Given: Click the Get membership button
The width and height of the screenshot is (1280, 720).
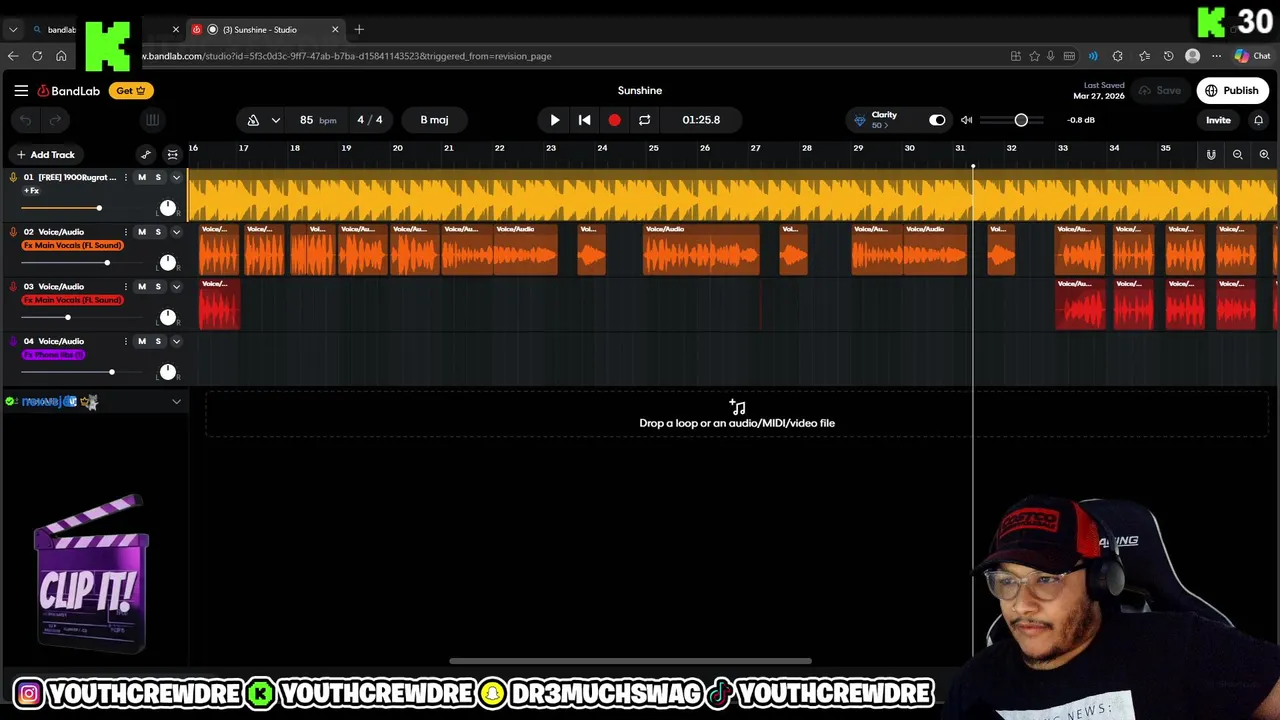Looking at the screenshot, I should pyautogui.click(x=130, y=91).
